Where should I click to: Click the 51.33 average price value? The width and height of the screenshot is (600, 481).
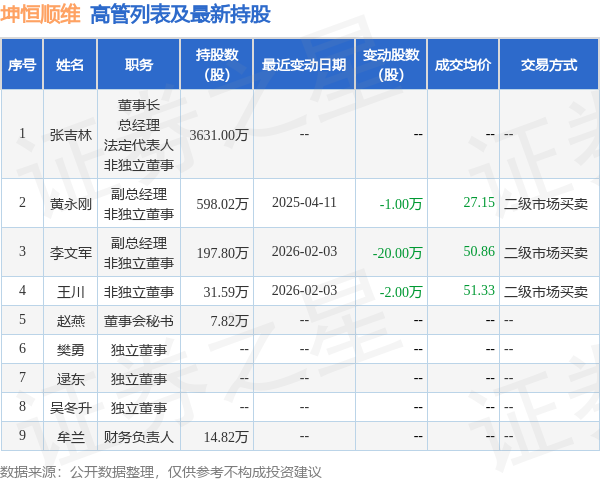(x=479, y=290)
